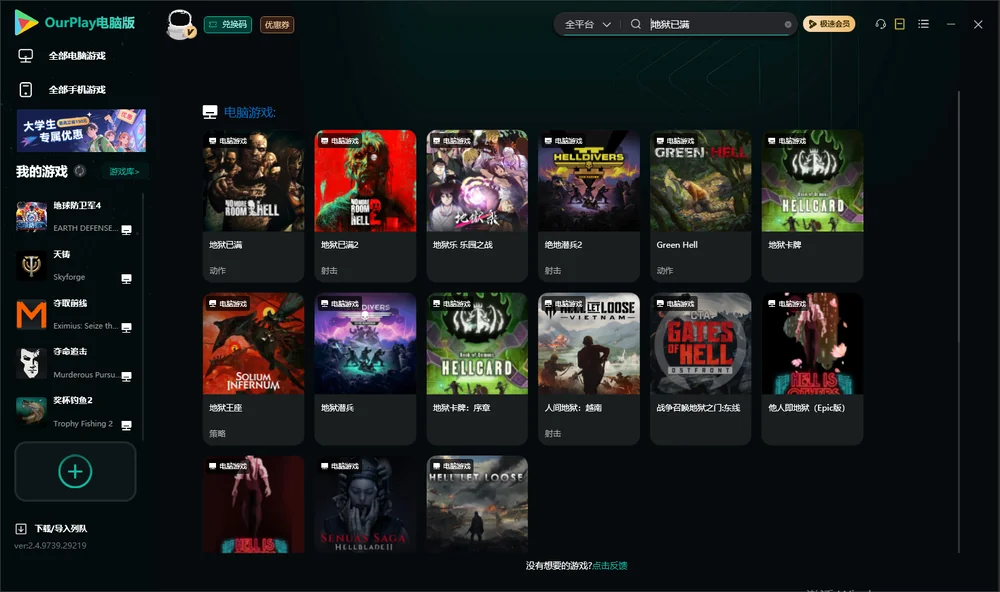This screenshot has width=1000, height=592.
Task: Open Hell Let Loose bottom card
Action: click(x=477, y=504)
